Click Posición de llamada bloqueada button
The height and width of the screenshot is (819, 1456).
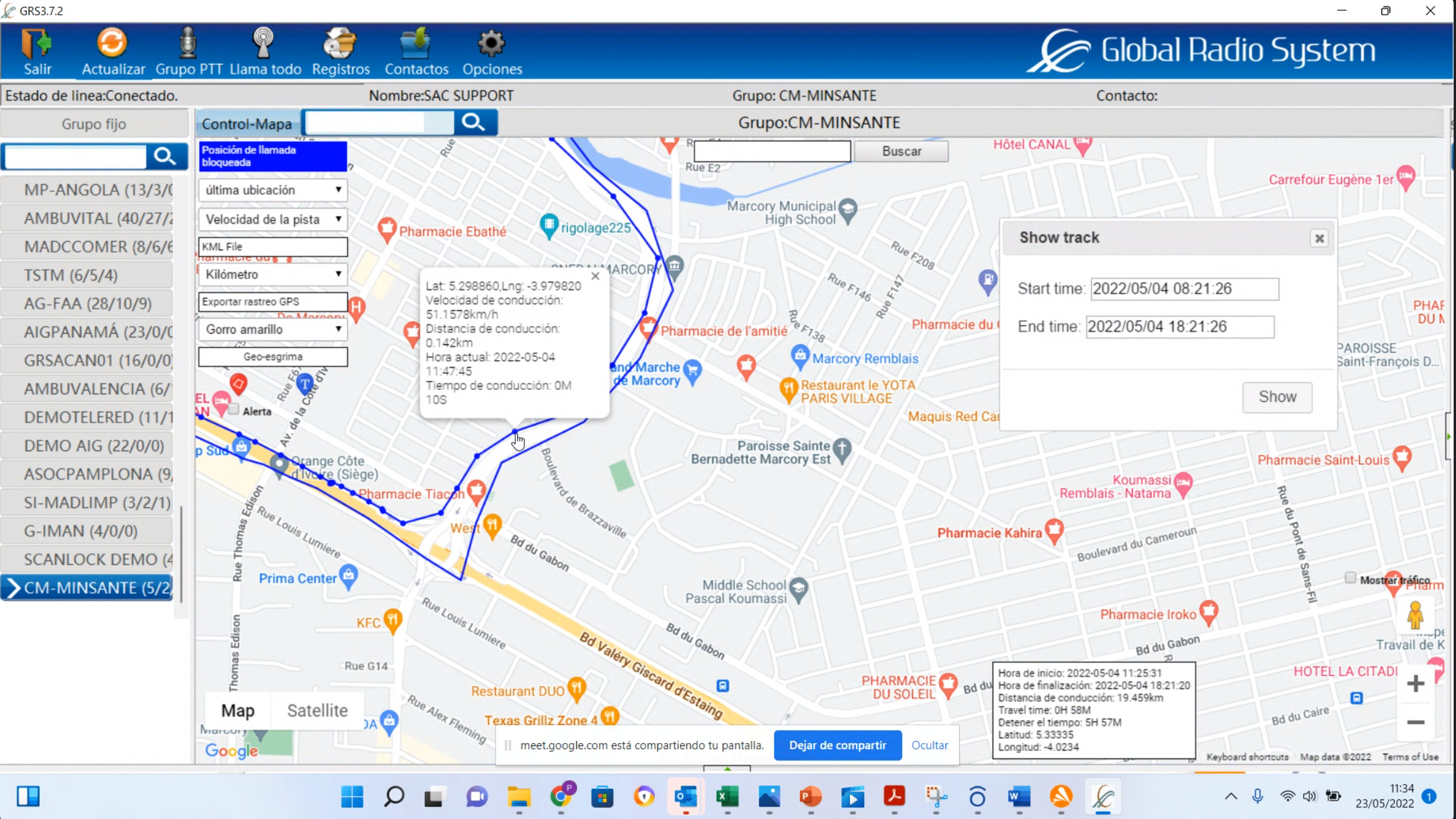[272, 156]
